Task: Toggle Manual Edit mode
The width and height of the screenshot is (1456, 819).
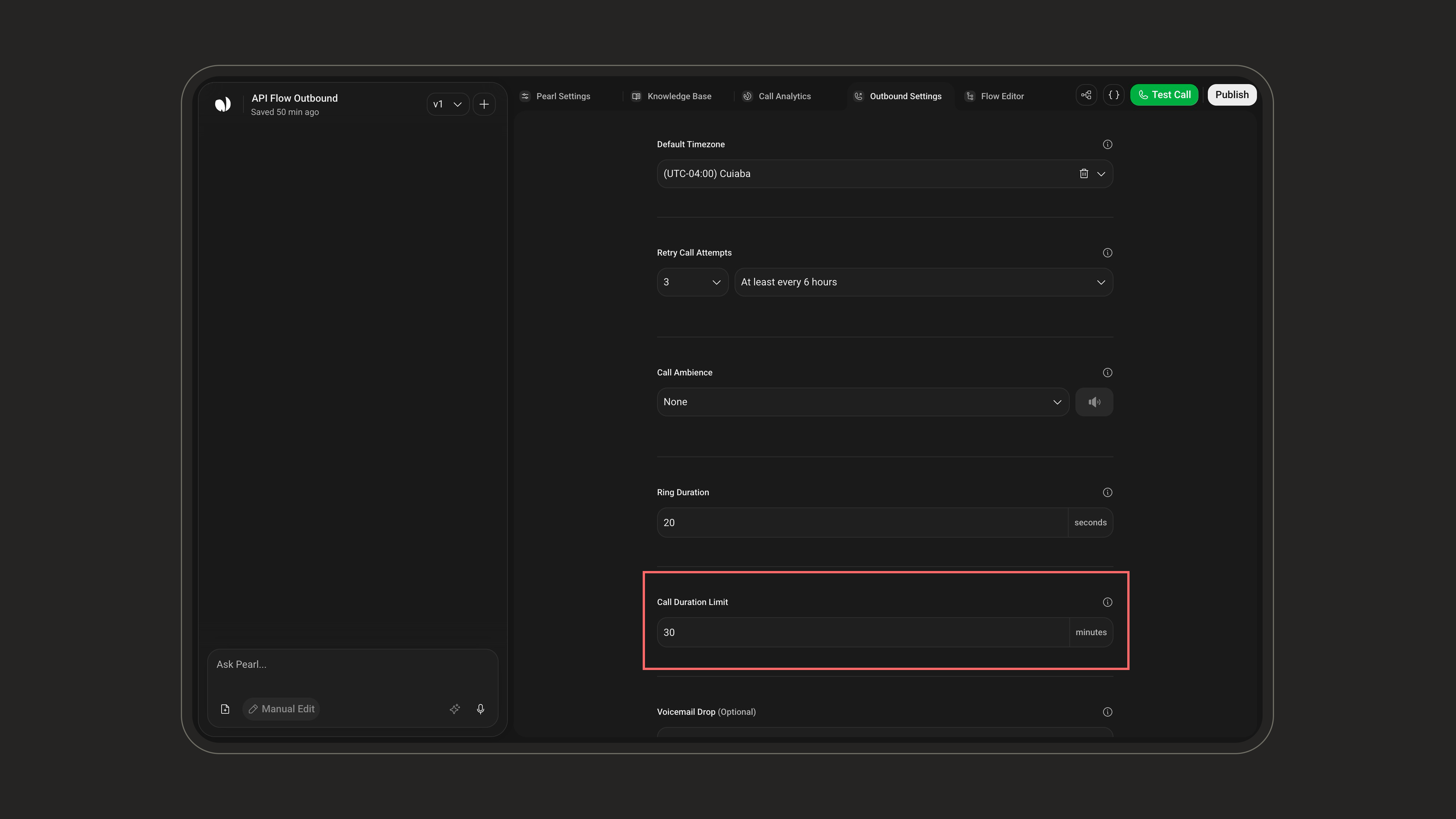Action: tap(281, 709)
